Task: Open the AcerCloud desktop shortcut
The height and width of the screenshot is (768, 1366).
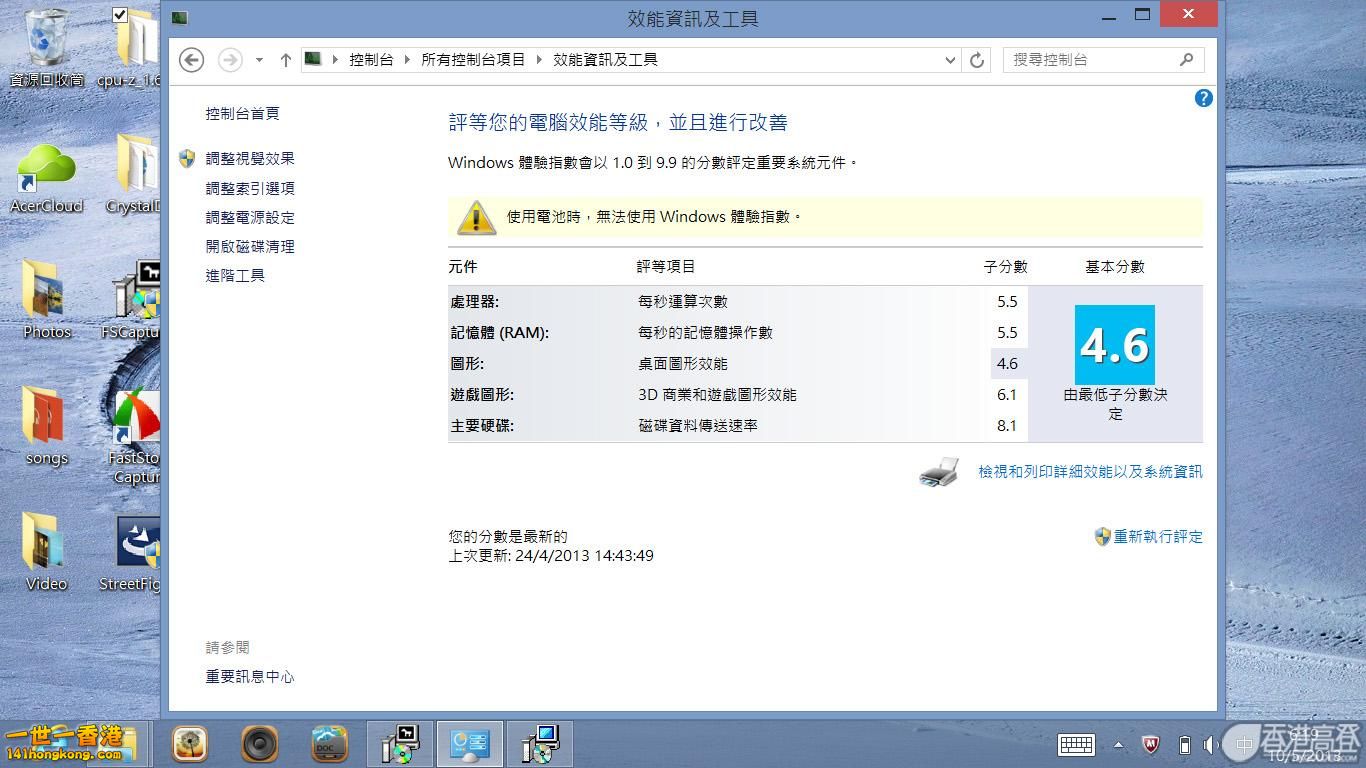Action: click(x=46, y=171)
